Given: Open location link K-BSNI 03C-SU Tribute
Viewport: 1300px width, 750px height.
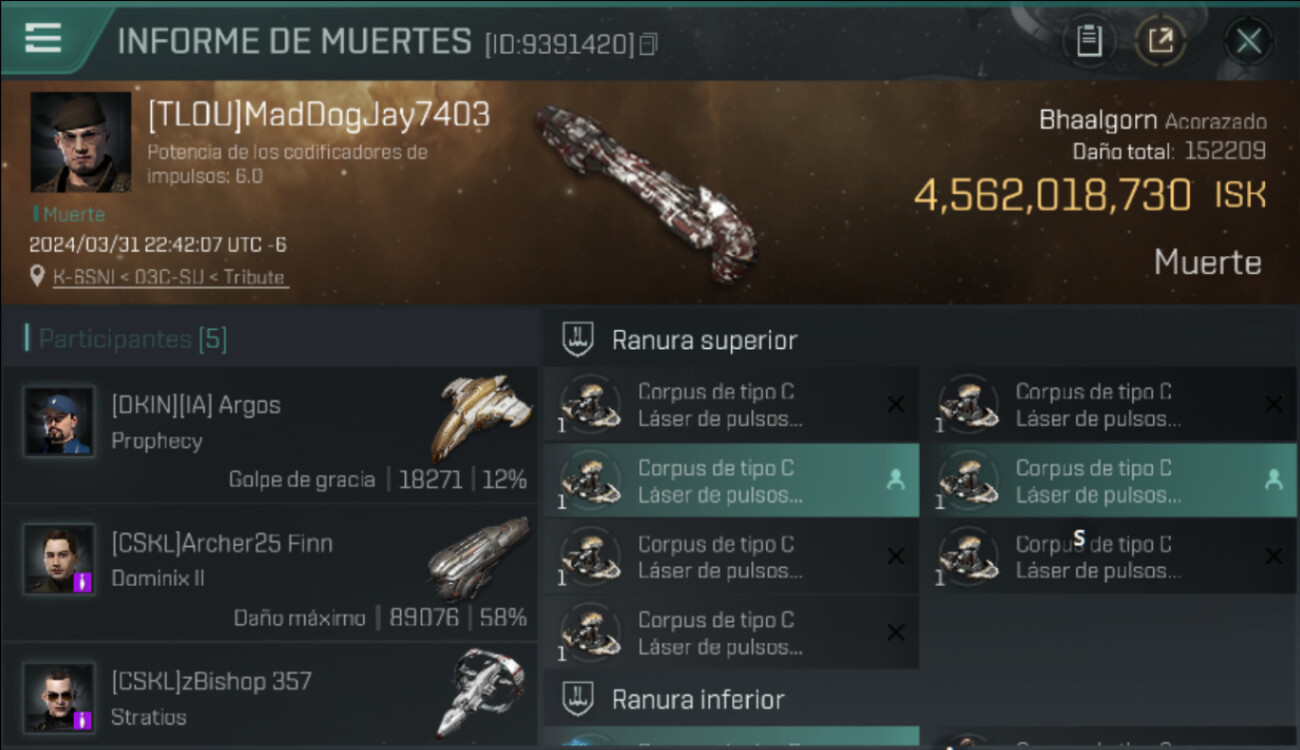Looking at the screenshot, I should click(171, 277).
